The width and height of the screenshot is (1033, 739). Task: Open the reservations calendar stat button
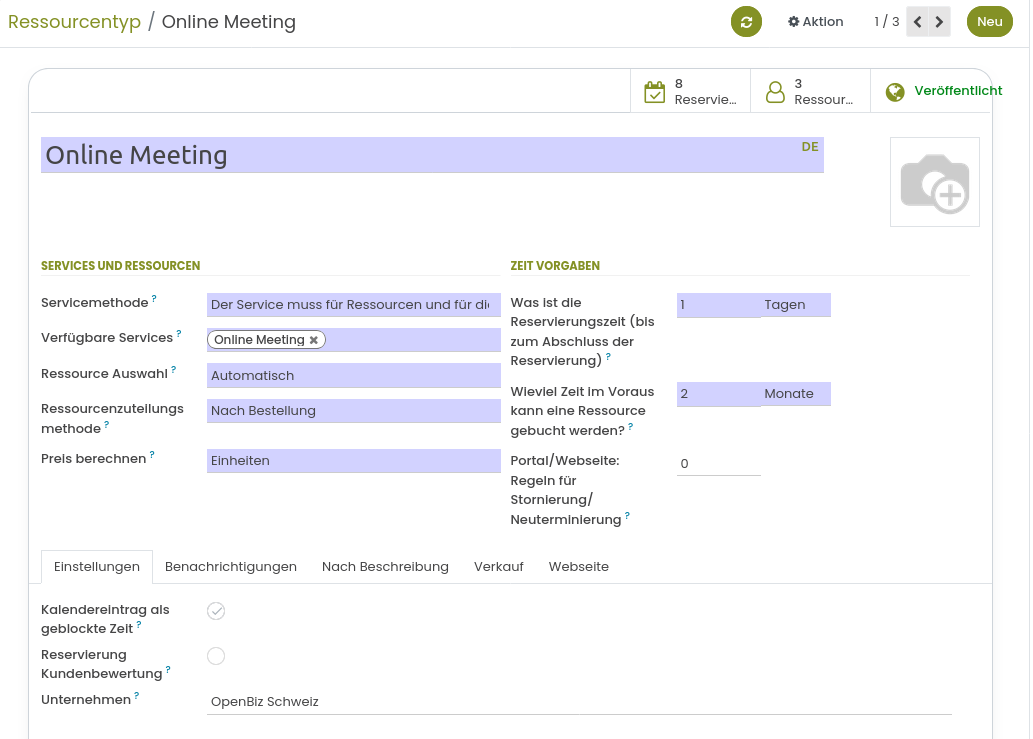(690, 92)
